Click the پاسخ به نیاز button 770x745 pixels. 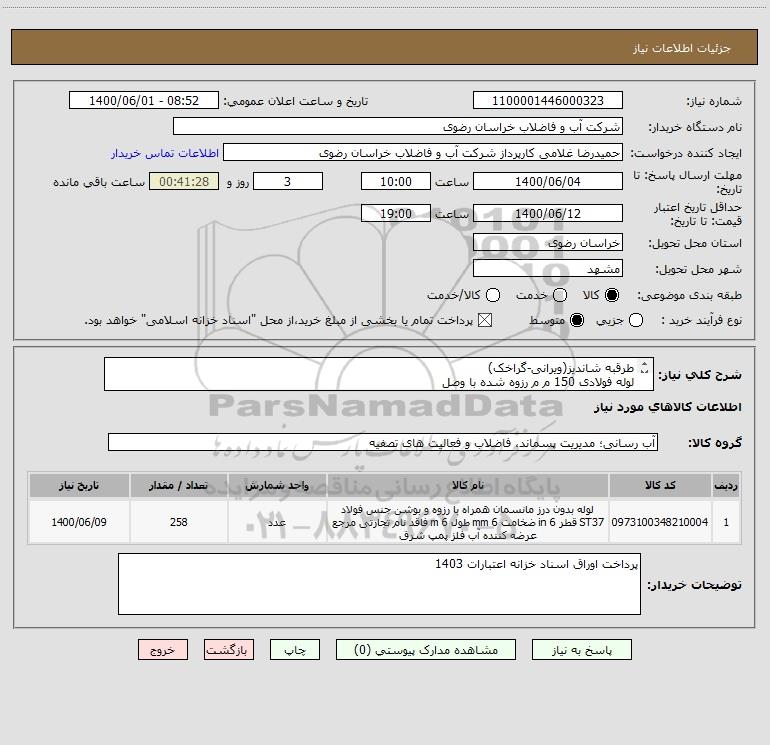click(x=581, y=649)
